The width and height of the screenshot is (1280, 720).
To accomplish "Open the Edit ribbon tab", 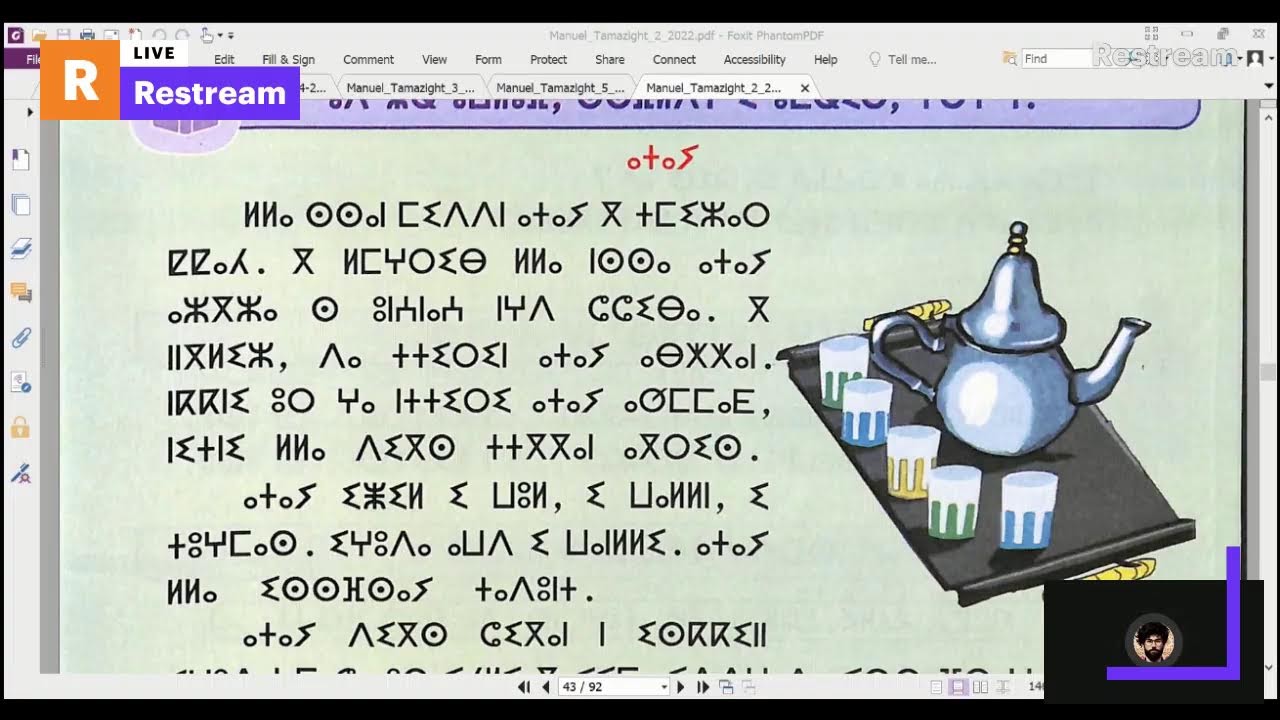I will point(224,59).
